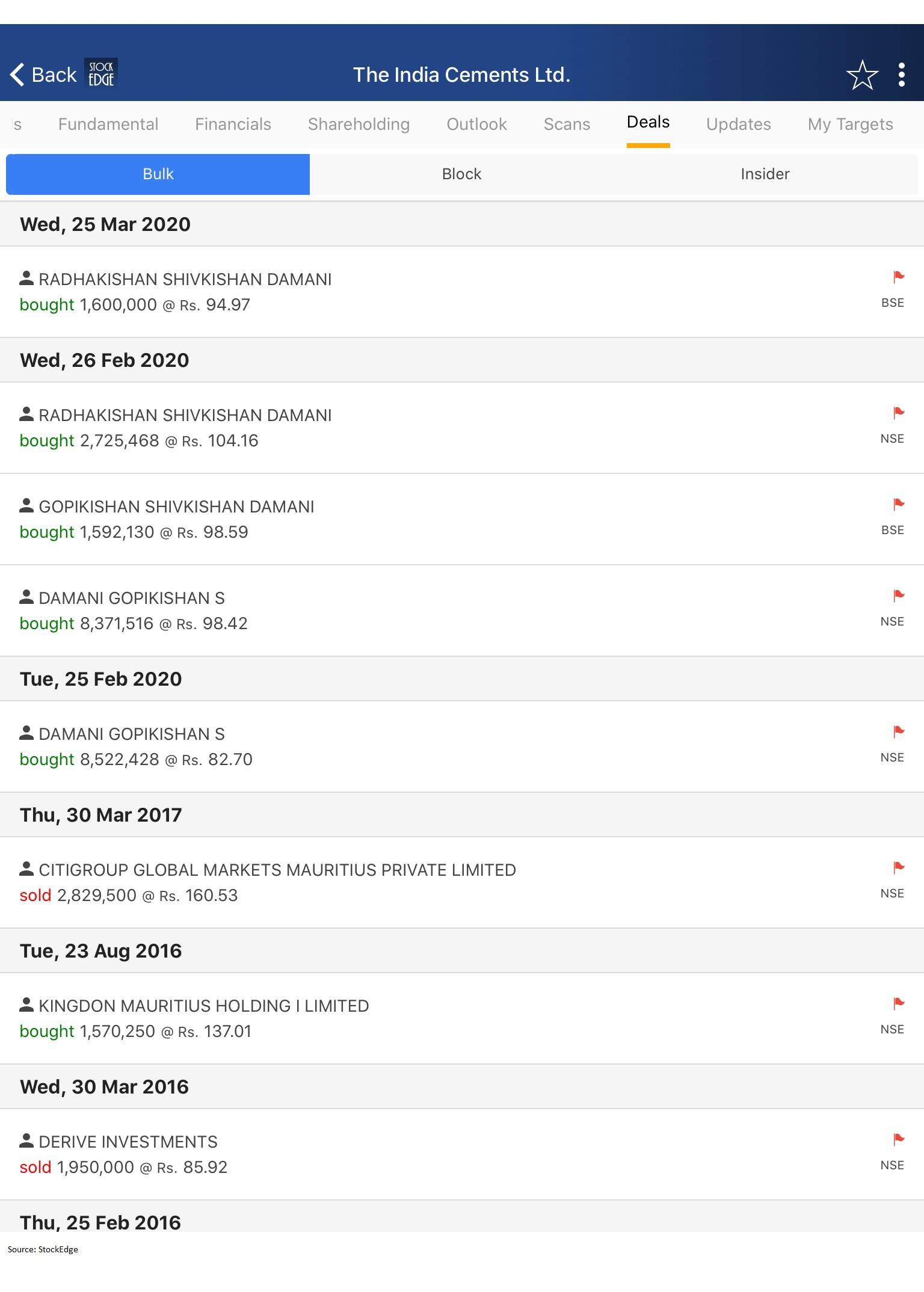The height and width of the screenshot is (1292, 924).
Task: Switch to the My Targets tab
Action: click(x=850, y=125)
